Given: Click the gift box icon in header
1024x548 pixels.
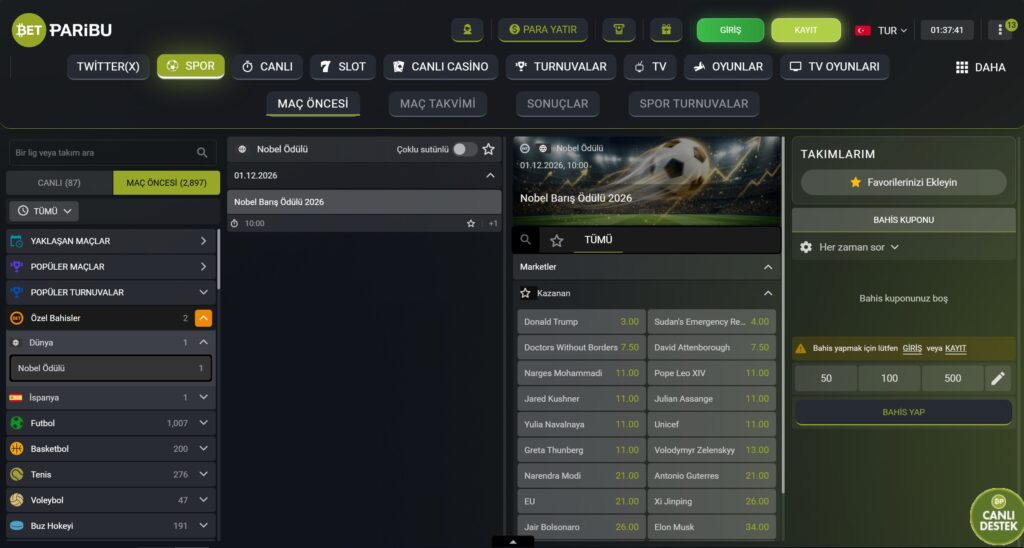Looking at the screenshot, I should click(665, 30).
